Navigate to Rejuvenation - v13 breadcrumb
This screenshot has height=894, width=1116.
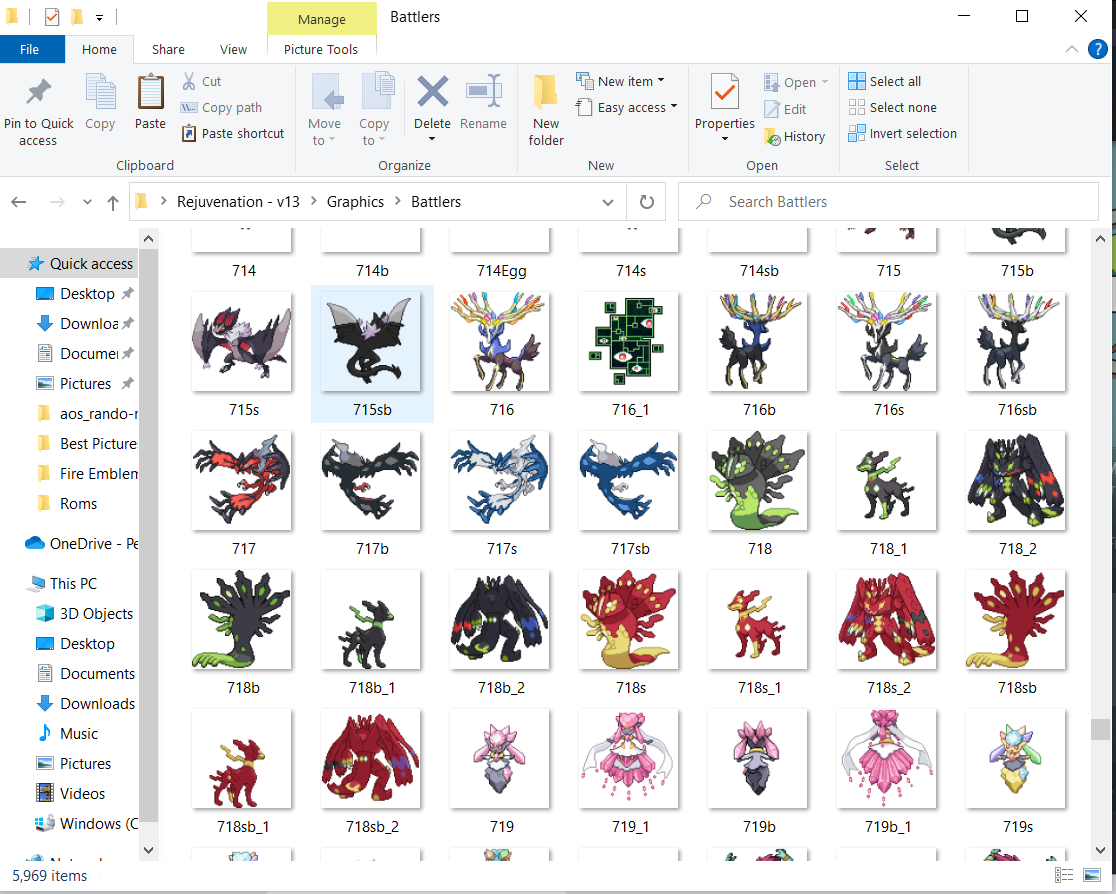238,202
